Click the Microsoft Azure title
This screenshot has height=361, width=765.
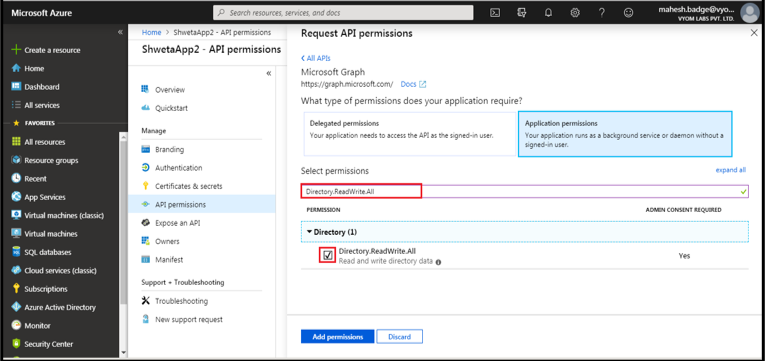pos(41,13)
